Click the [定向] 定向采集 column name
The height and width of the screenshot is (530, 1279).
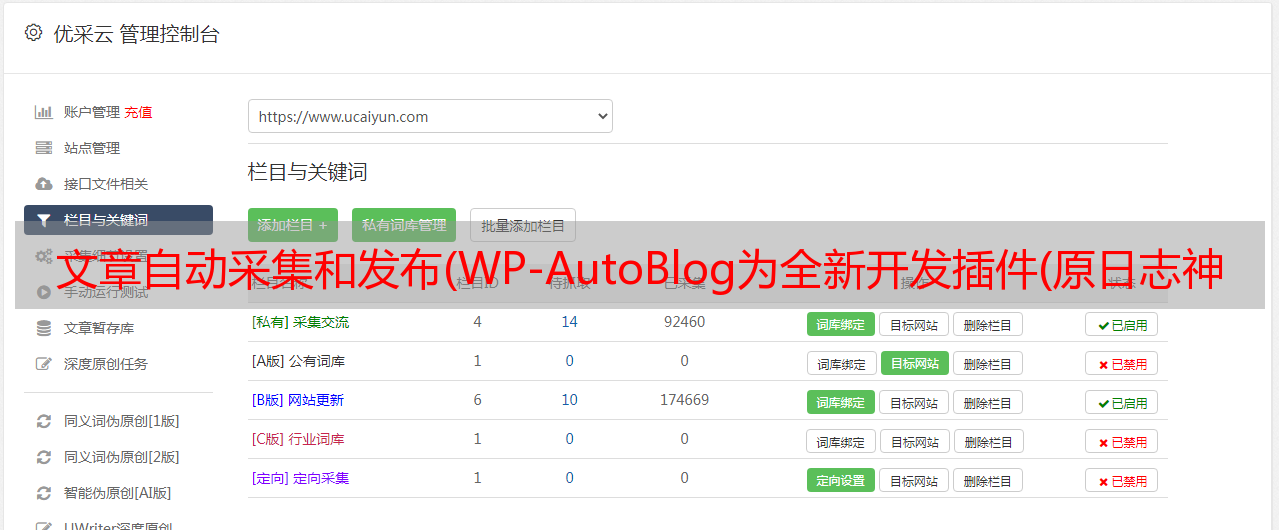(300, 478)
